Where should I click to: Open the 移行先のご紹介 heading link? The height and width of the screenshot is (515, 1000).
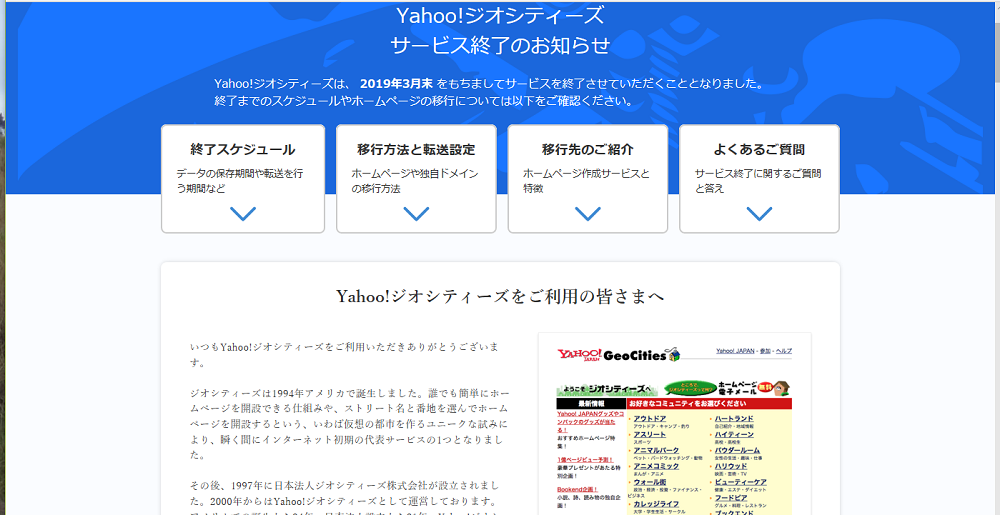pos(587,150)
